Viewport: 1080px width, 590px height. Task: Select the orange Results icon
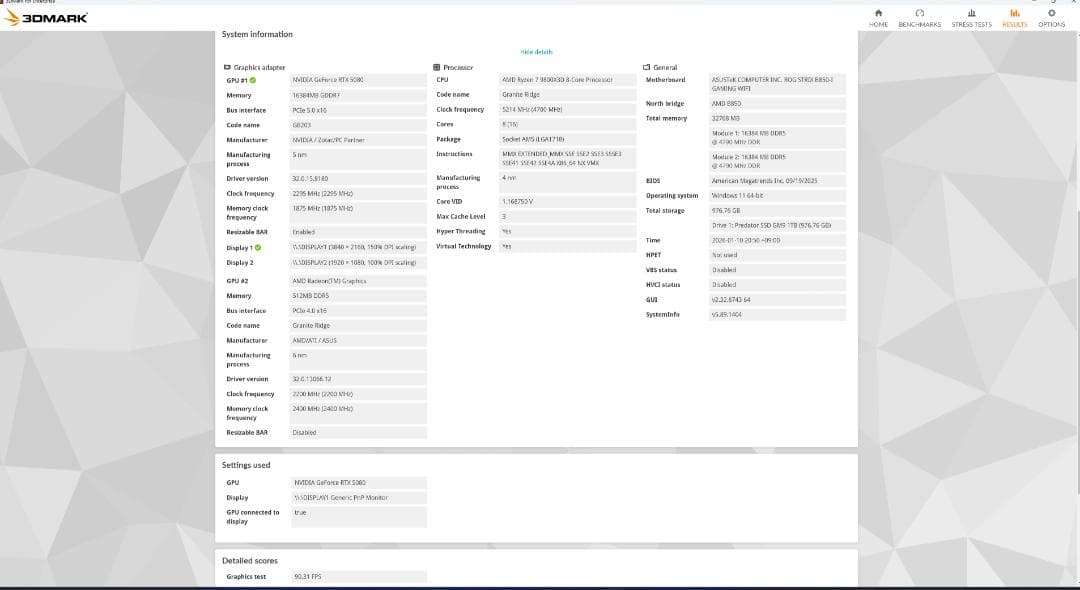[1014, 13]
